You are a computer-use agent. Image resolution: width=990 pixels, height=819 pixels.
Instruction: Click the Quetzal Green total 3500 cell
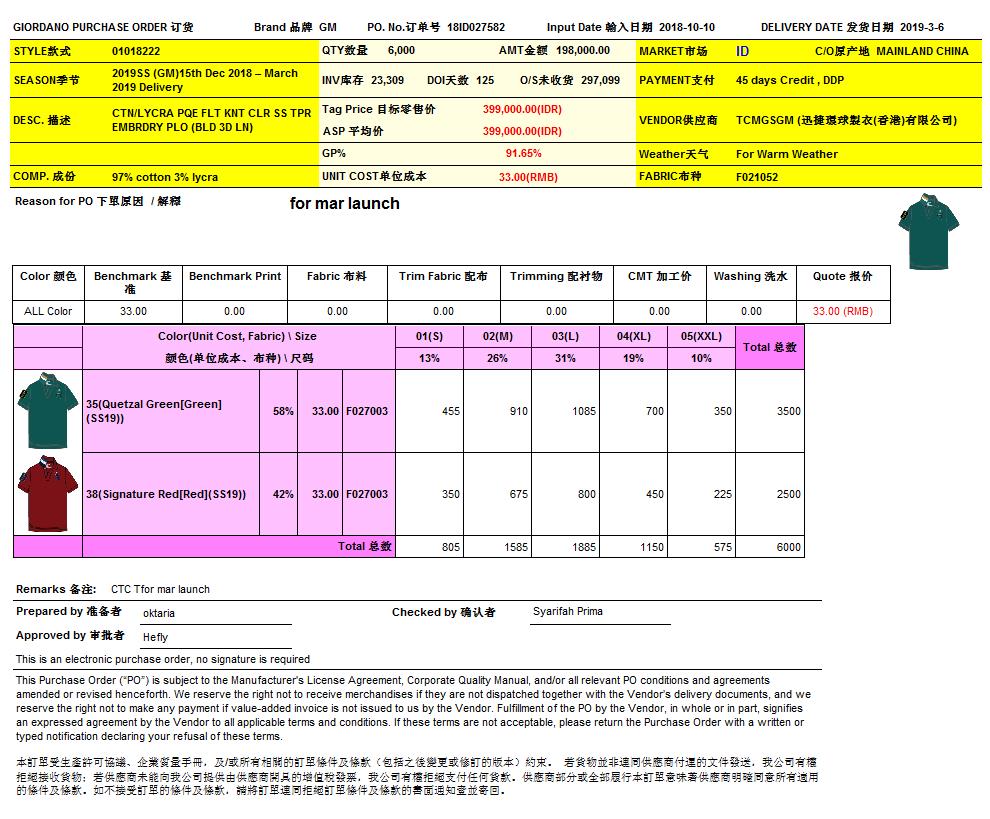[x=769, y=411]
